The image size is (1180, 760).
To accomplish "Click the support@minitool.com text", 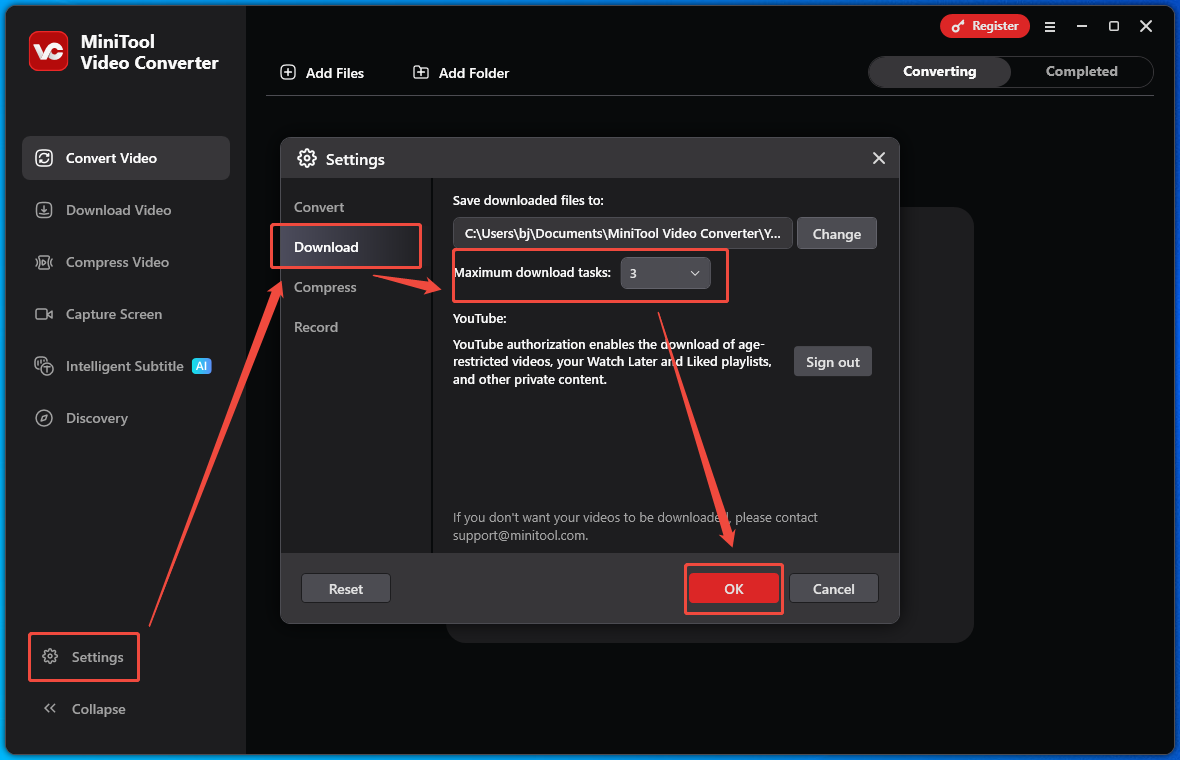I will [519, 536].
